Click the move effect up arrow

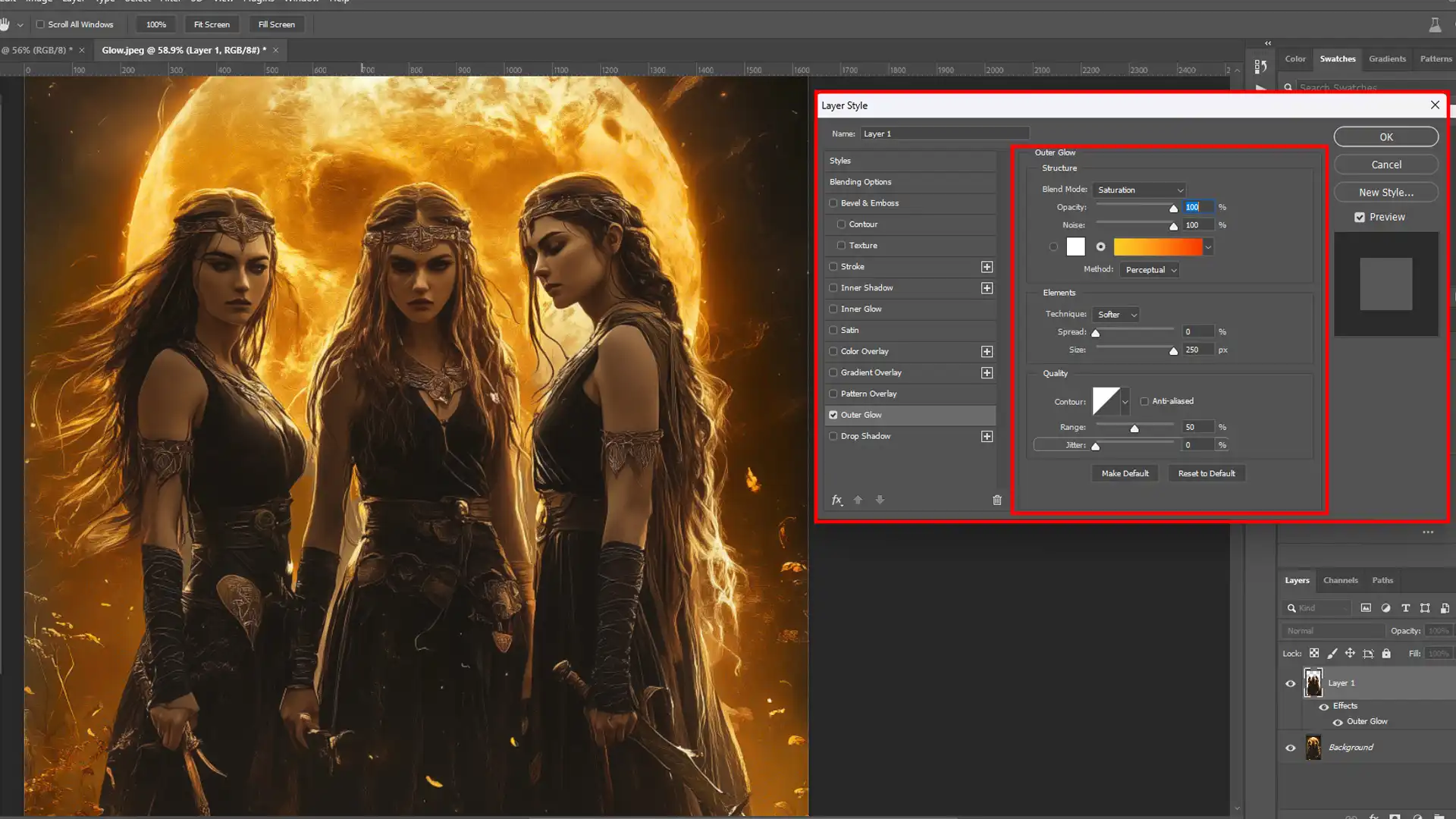pyautogui.click(x=858, y=500)
